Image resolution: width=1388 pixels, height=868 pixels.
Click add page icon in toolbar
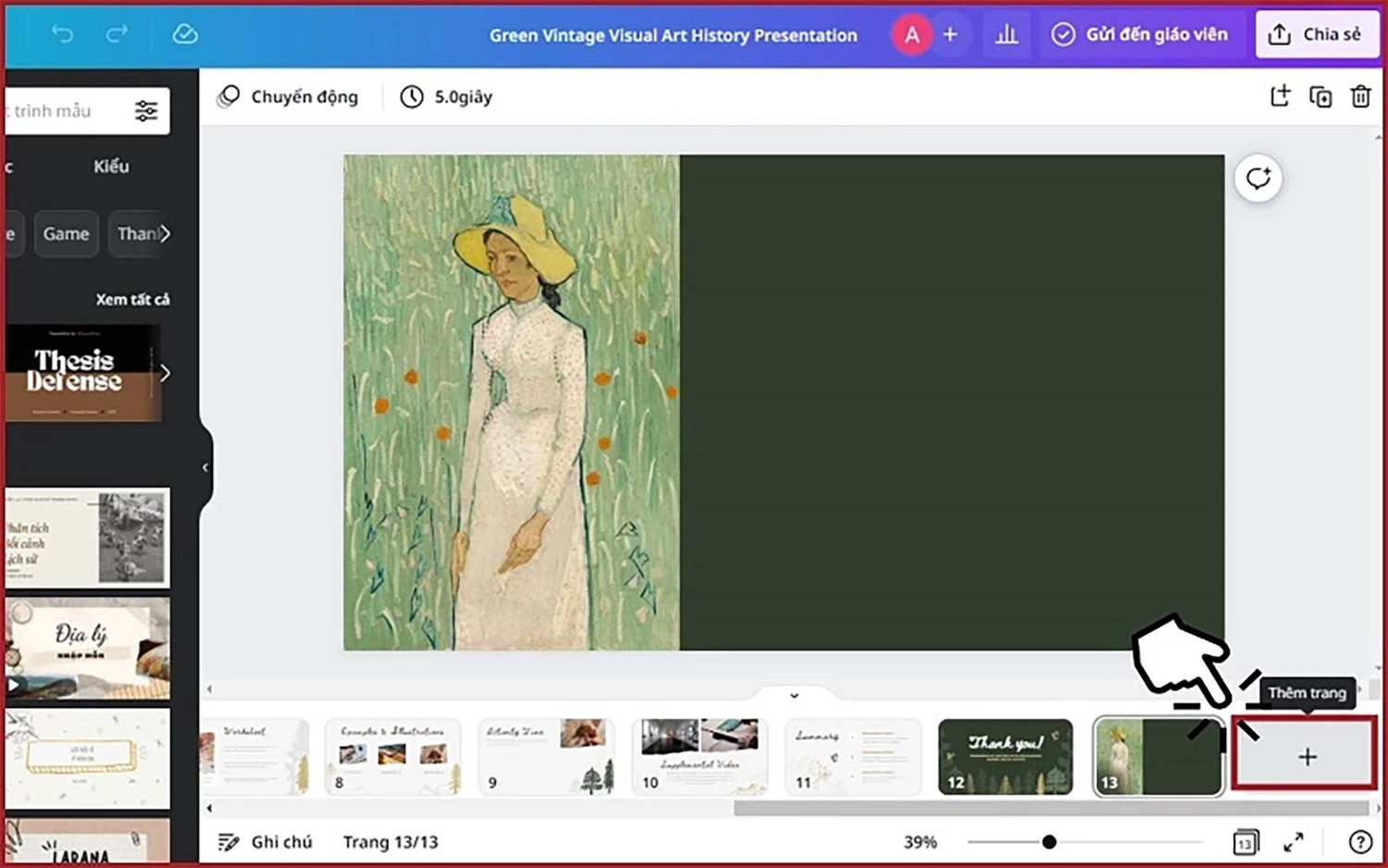(x=1281, y=96)
